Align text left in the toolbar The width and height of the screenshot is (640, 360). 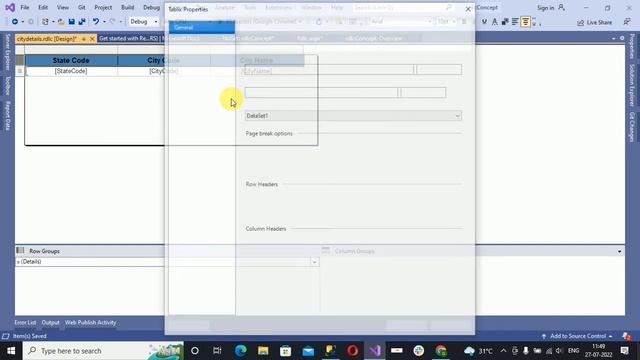pos(515,22)
